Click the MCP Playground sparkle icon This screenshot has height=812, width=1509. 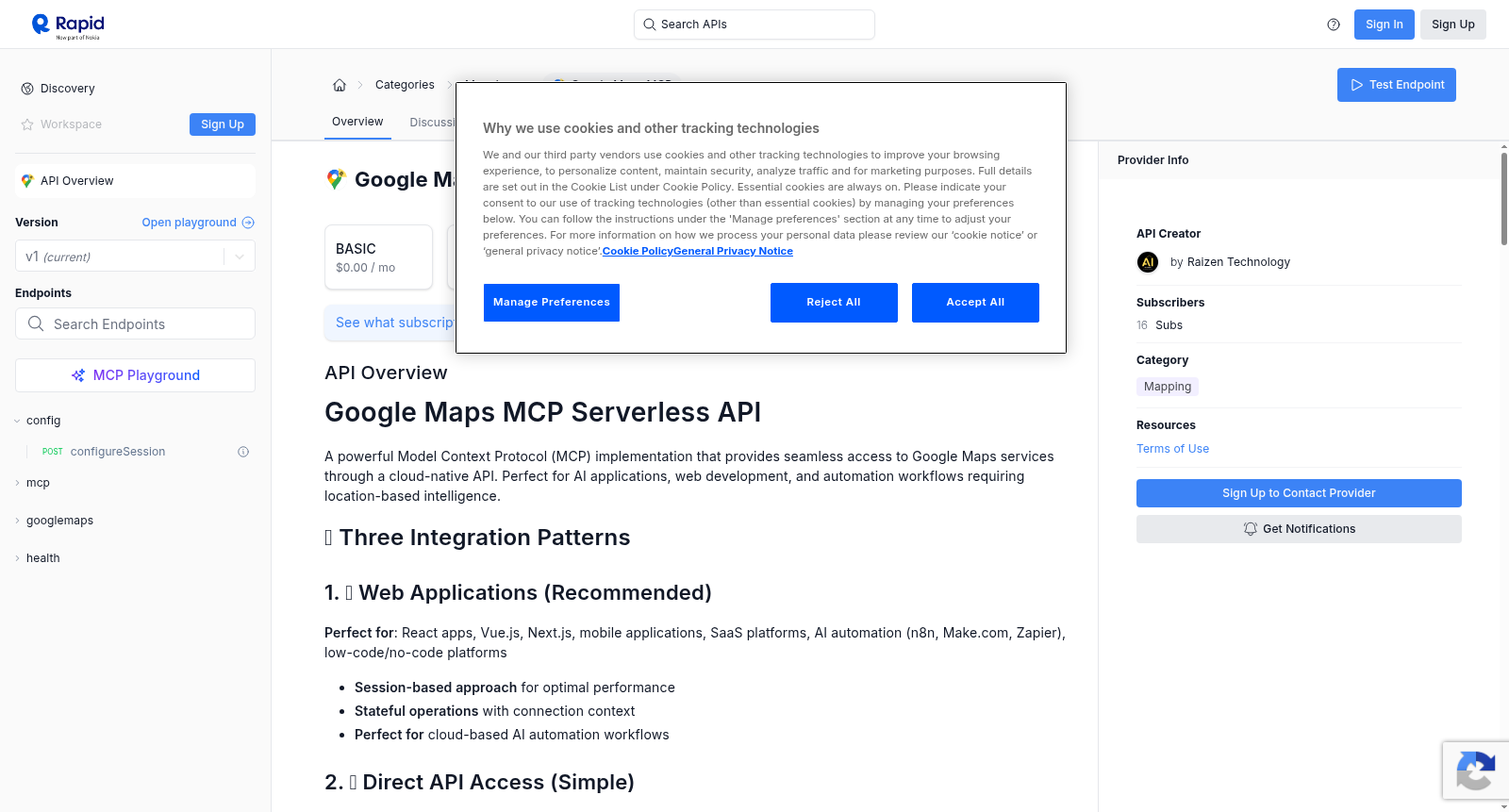pos(78,375)
